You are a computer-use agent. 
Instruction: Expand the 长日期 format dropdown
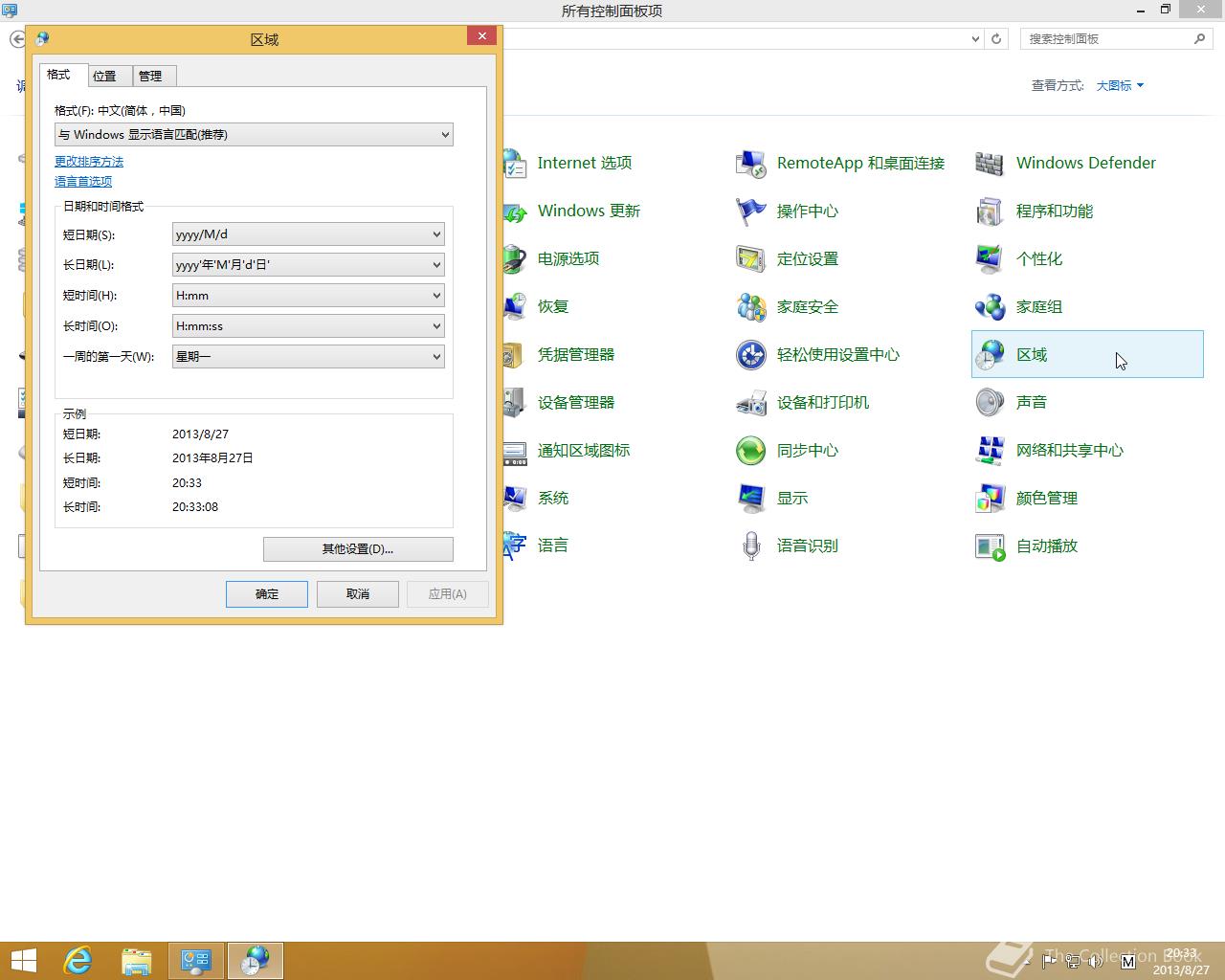pos(308,265)
